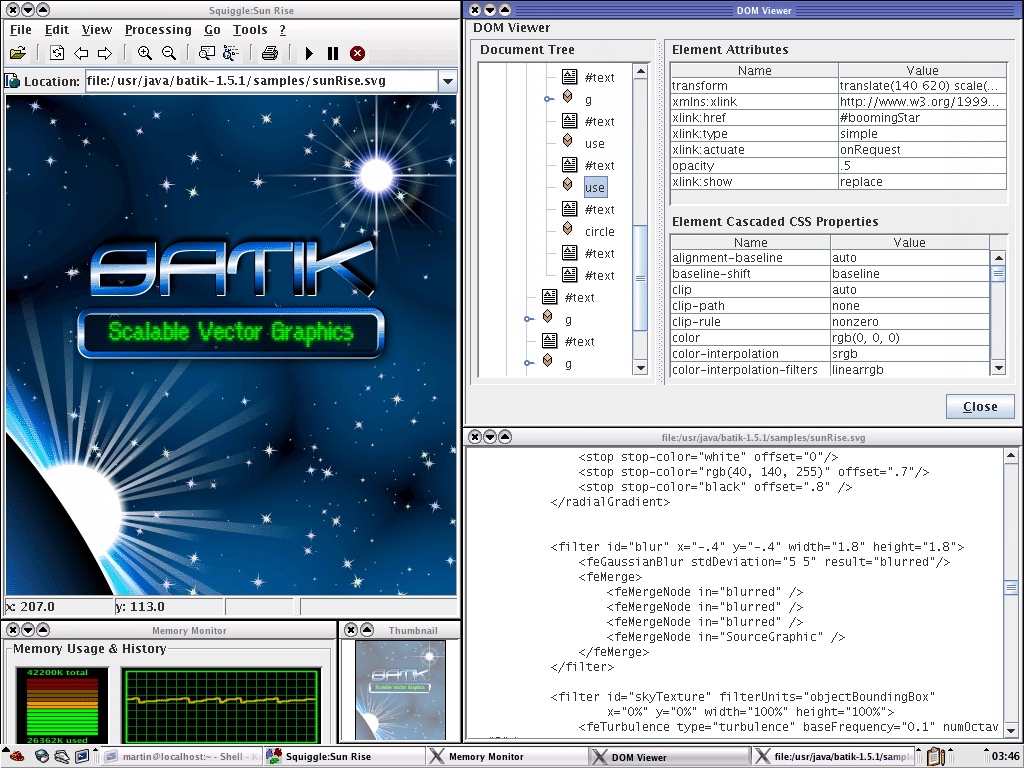The height and width of the screenshot is (768, 1024).
Task: Click the Zoom In magnifier icon
Action: (144, 54)
